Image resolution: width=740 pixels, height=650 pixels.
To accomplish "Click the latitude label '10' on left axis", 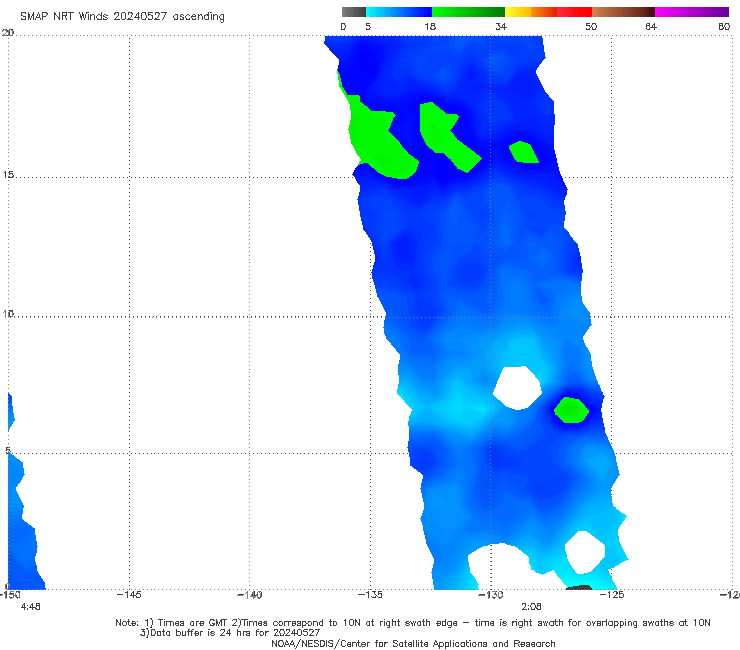I will (x=8, y=313).
